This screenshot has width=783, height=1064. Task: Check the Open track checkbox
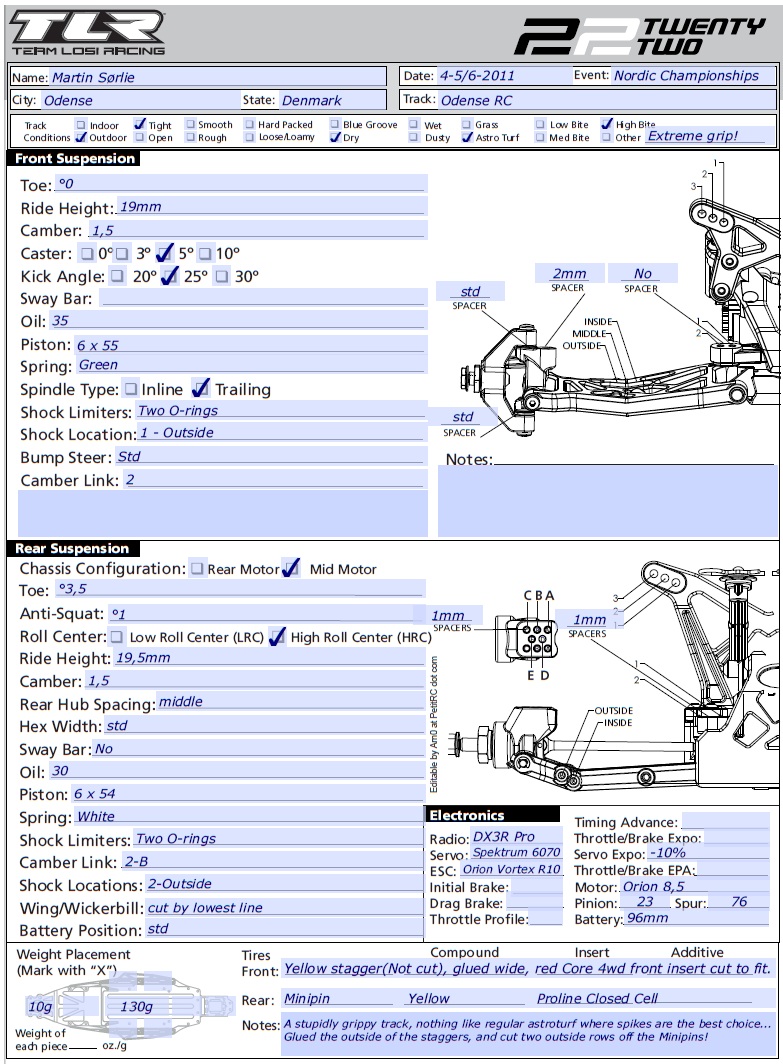point(140,137)
